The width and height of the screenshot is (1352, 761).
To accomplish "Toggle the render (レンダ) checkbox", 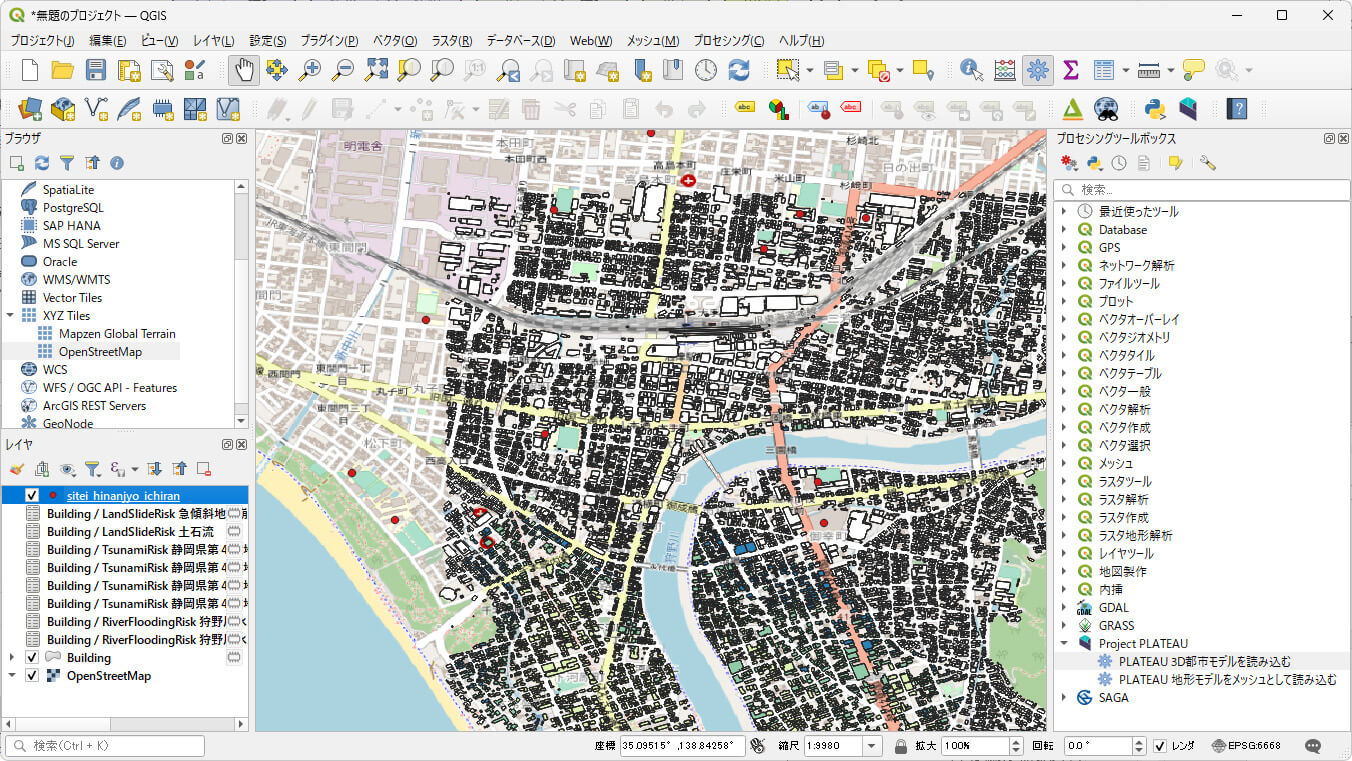I will [x=1160, y=746].
